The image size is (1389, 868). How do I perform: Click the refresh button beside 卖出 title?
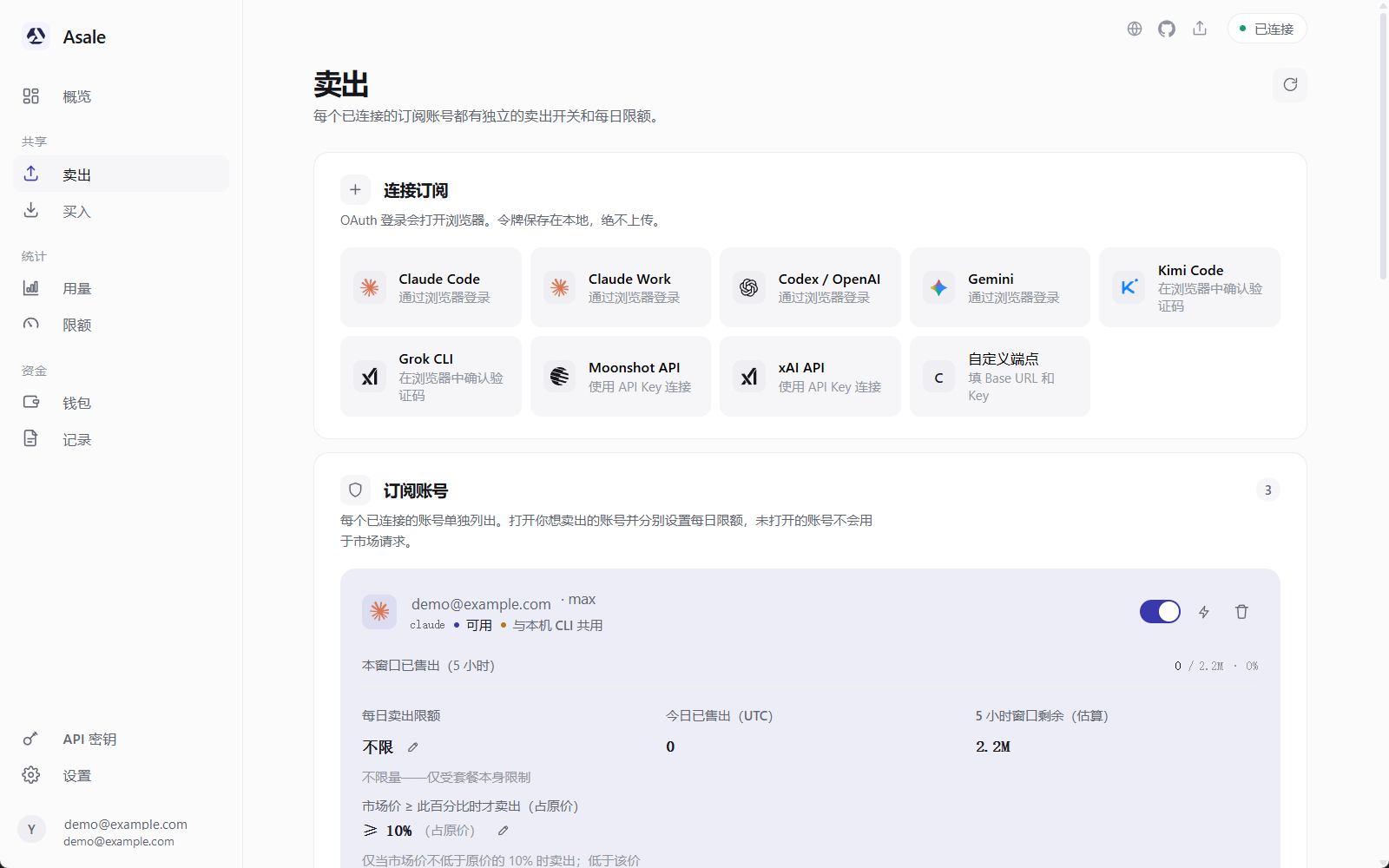1289,85
